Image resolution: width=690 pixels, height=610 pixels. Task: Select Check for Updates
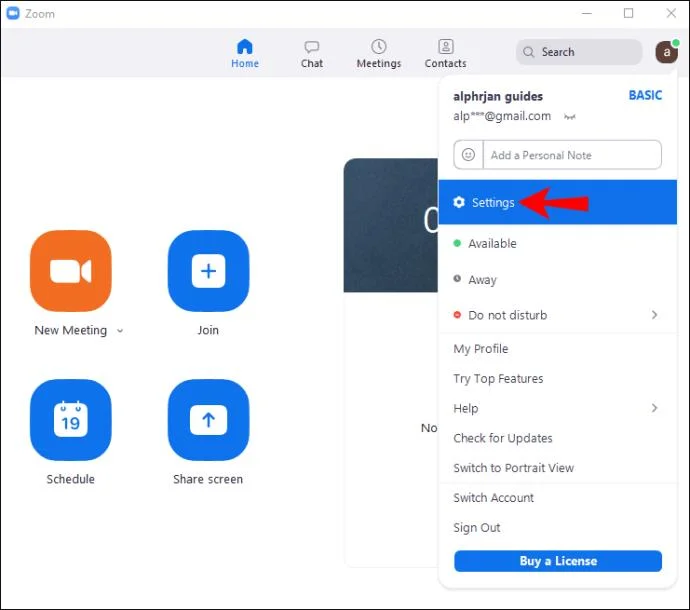558,438
